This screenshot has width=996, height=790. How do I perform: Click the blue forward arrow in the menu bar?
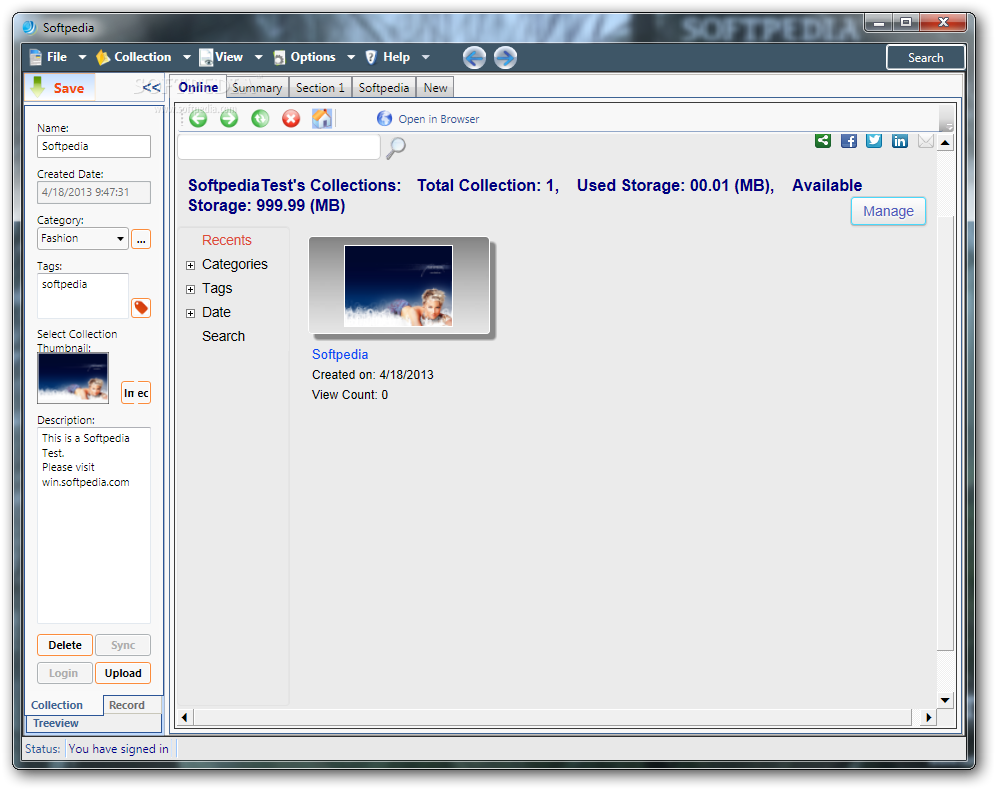505,58
